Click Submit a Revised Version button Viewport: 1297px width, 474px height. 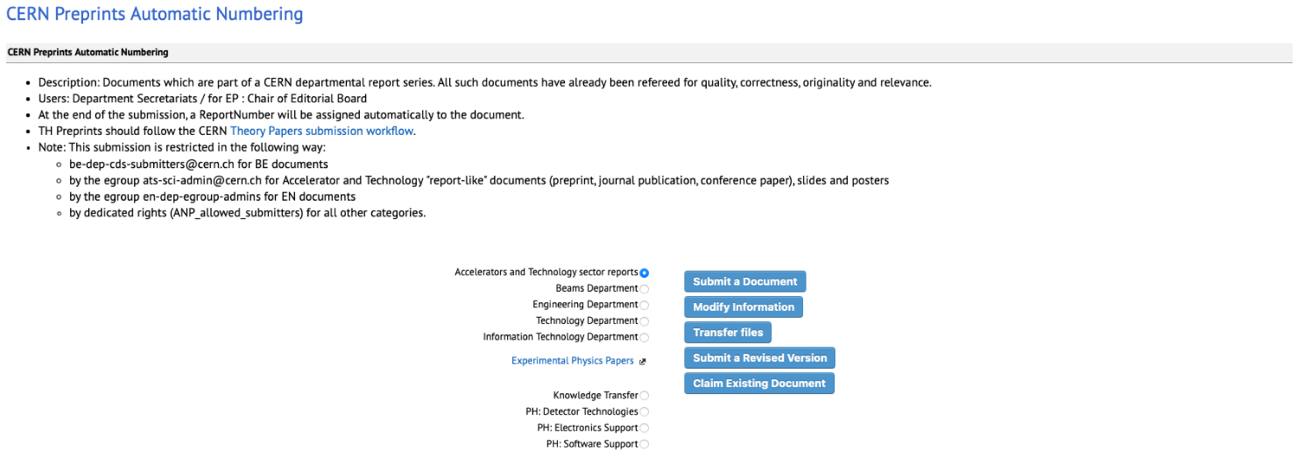(x=760, y=358)
